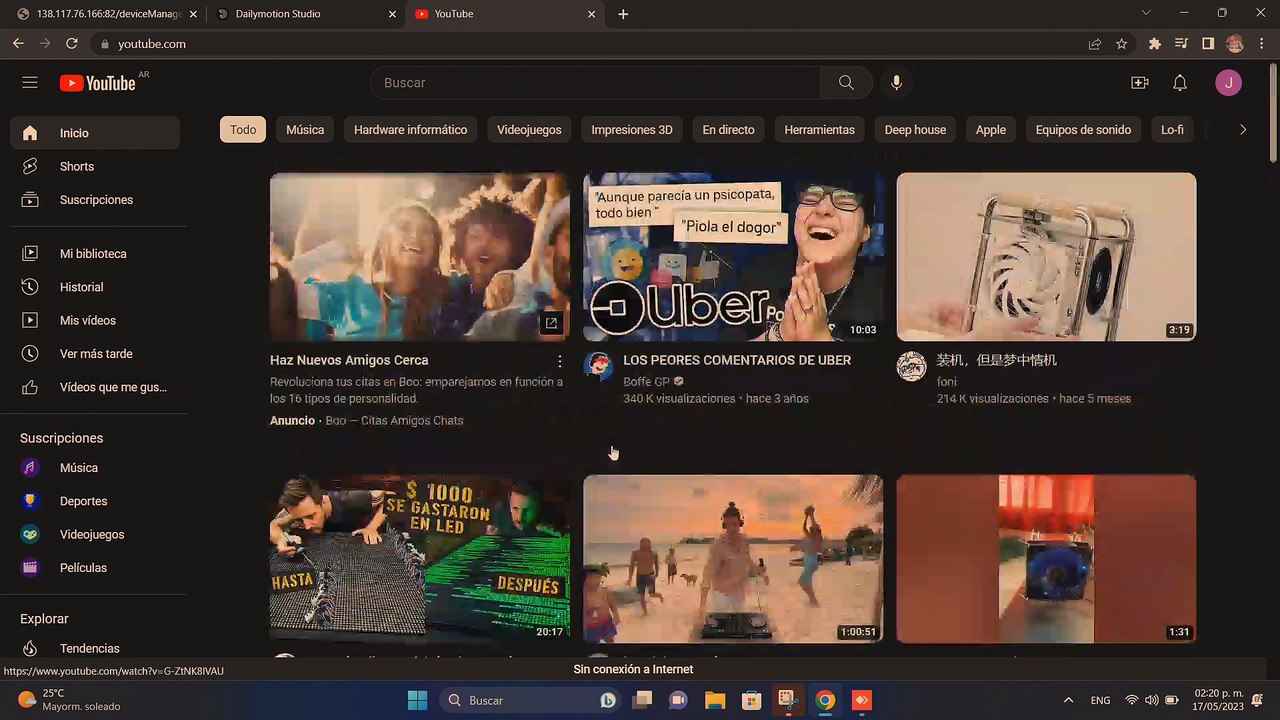Switch to the Dailymotion Studio browser tab

(x=304, y=14)
